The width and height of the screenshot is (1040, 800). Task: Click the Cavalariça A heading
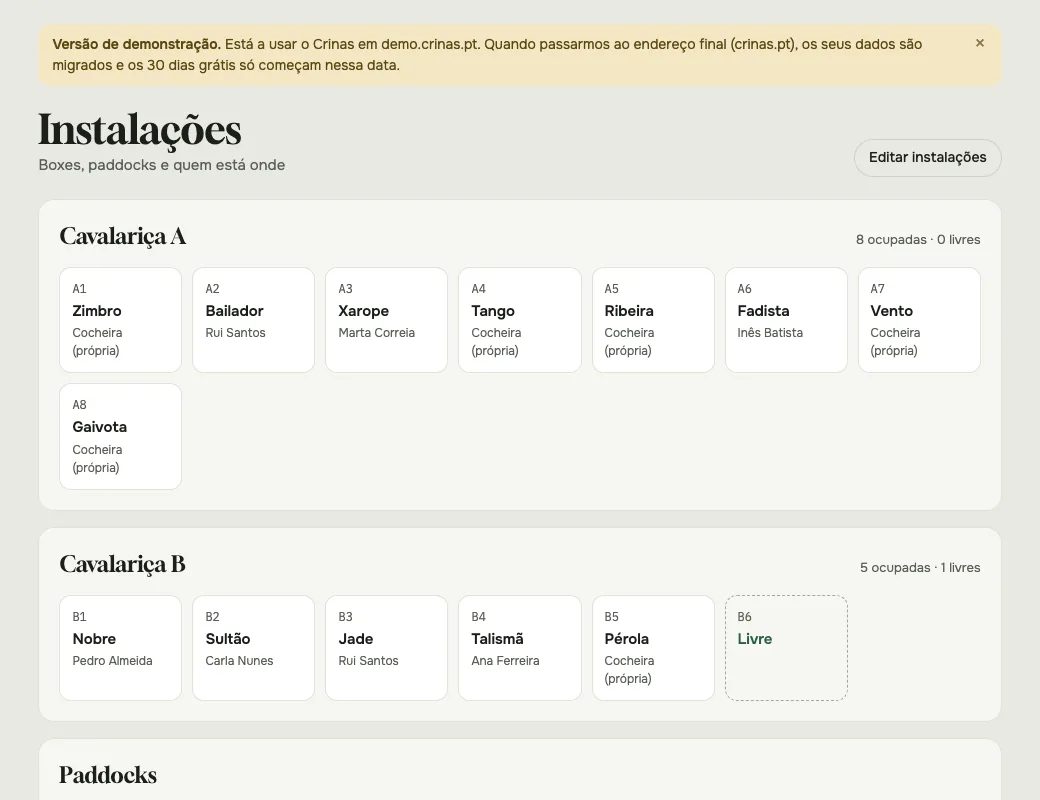123,237
